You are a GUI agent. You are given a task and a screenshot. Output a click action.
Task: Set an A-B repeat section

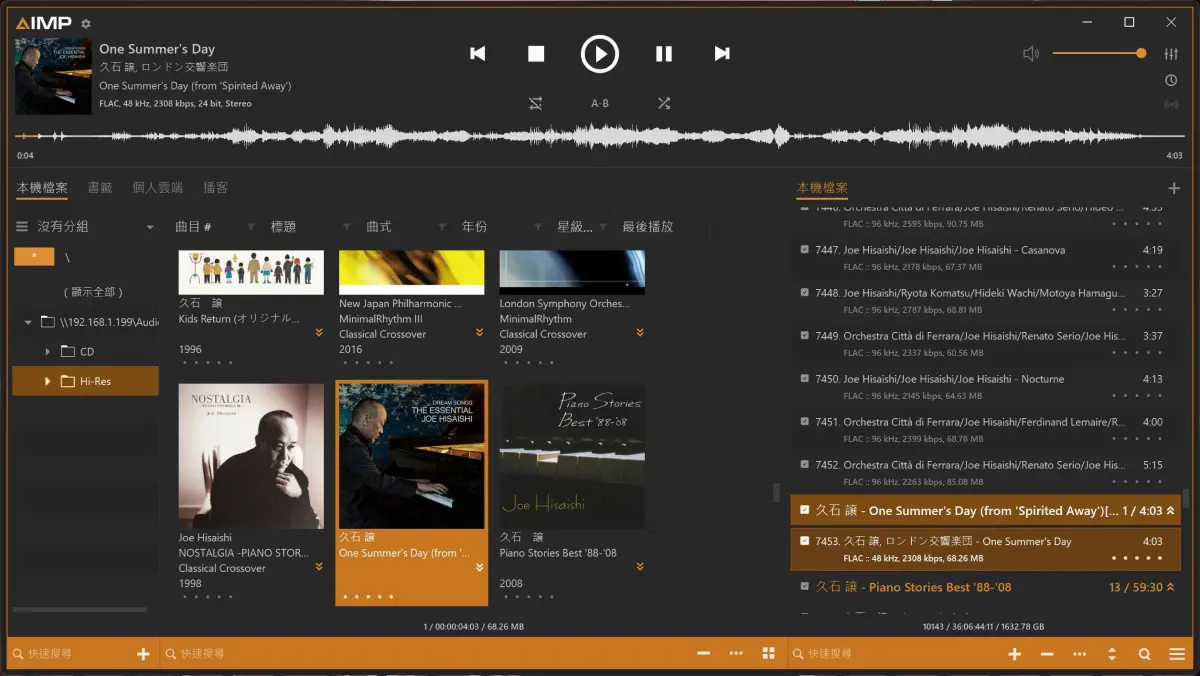pyautogui.click(x=600, y=103)
